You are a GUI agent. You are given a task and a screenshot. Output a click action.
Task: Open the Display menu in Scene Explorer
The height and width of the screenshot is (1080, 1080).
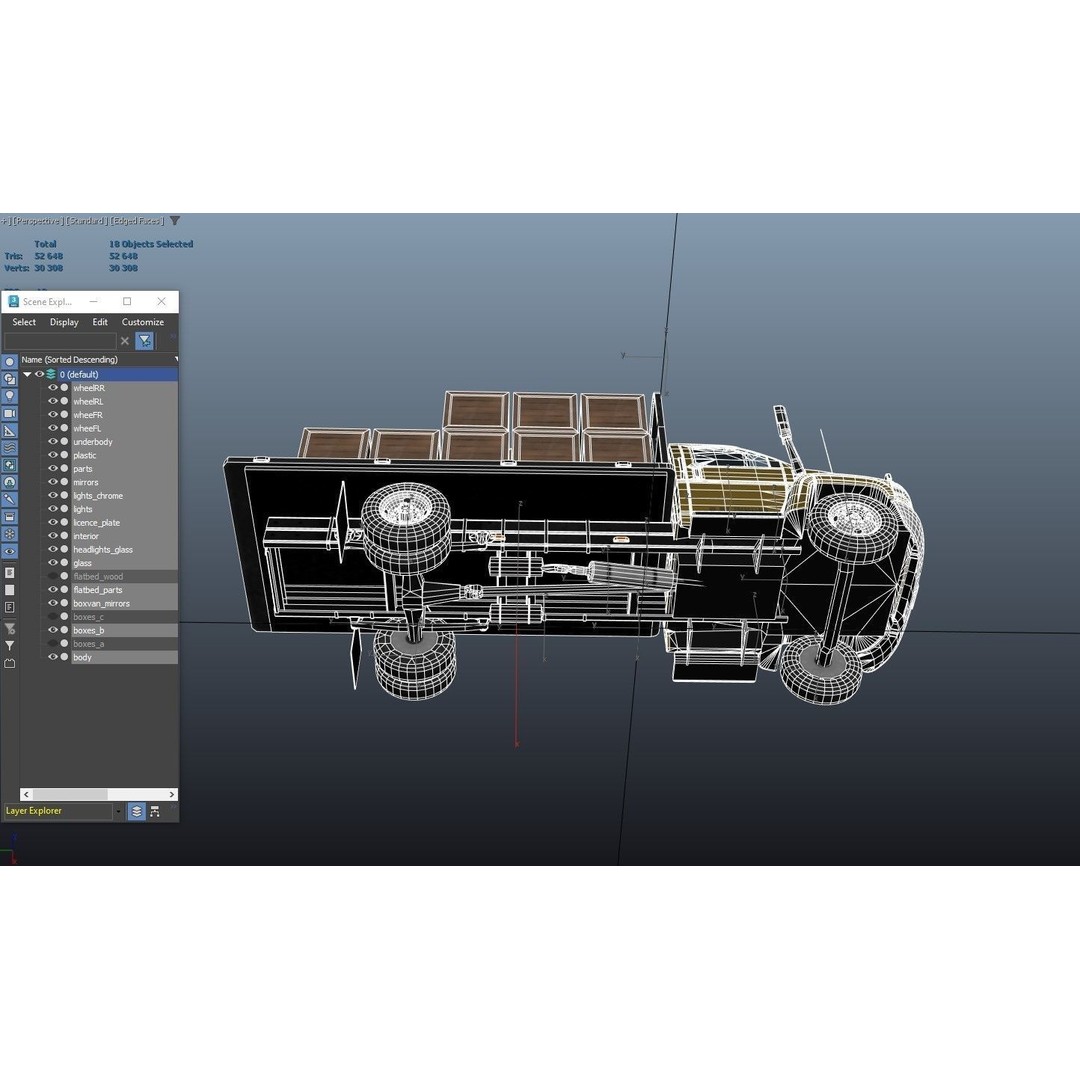(x=64, y=322)
